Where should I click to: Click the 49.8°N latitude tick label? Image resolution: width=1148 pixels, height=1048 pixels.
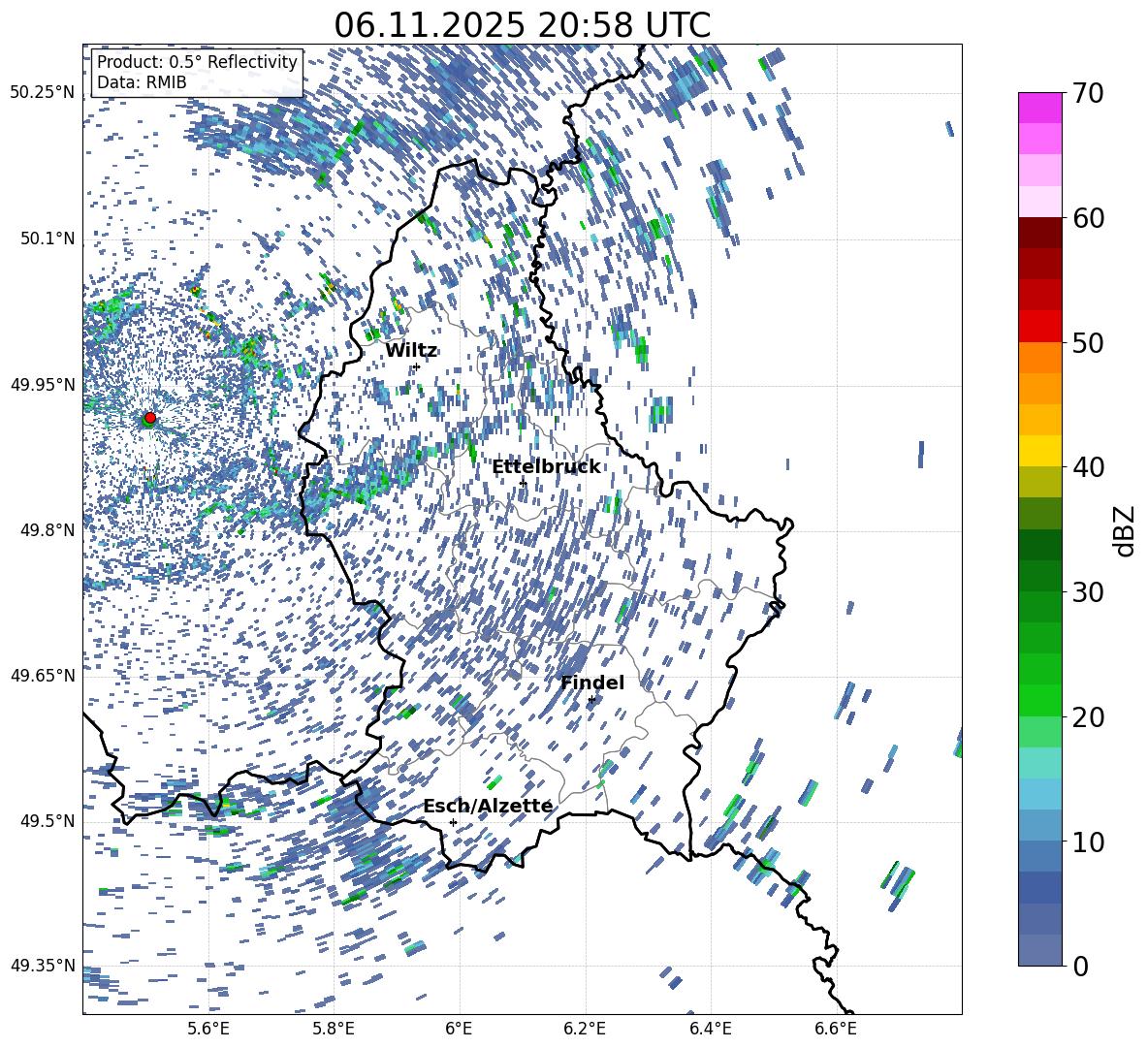pos(47,530)
